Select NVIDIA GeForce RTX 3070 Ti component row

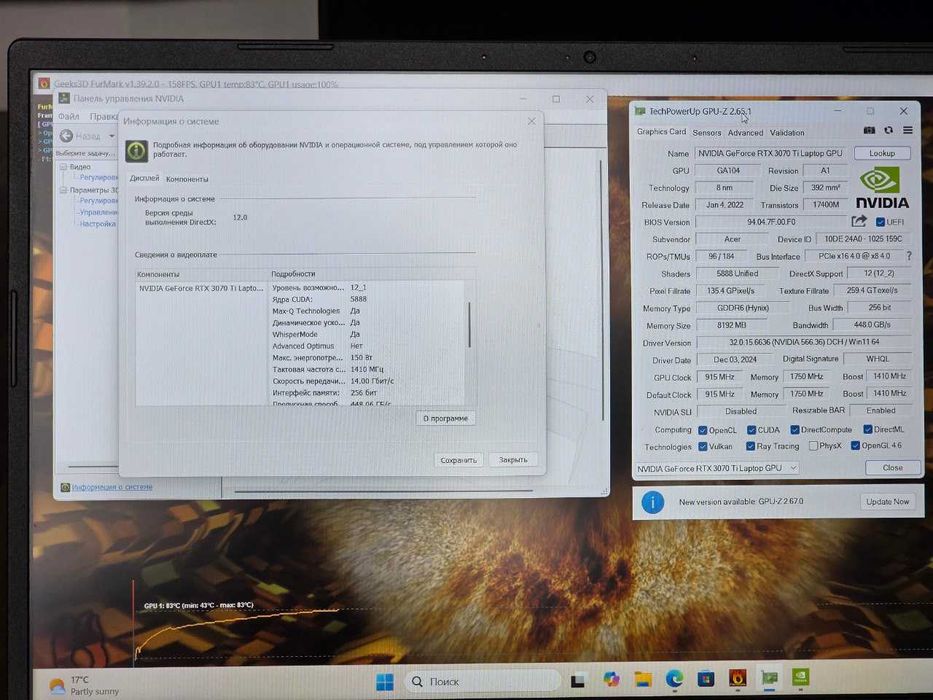click(201, 288)
